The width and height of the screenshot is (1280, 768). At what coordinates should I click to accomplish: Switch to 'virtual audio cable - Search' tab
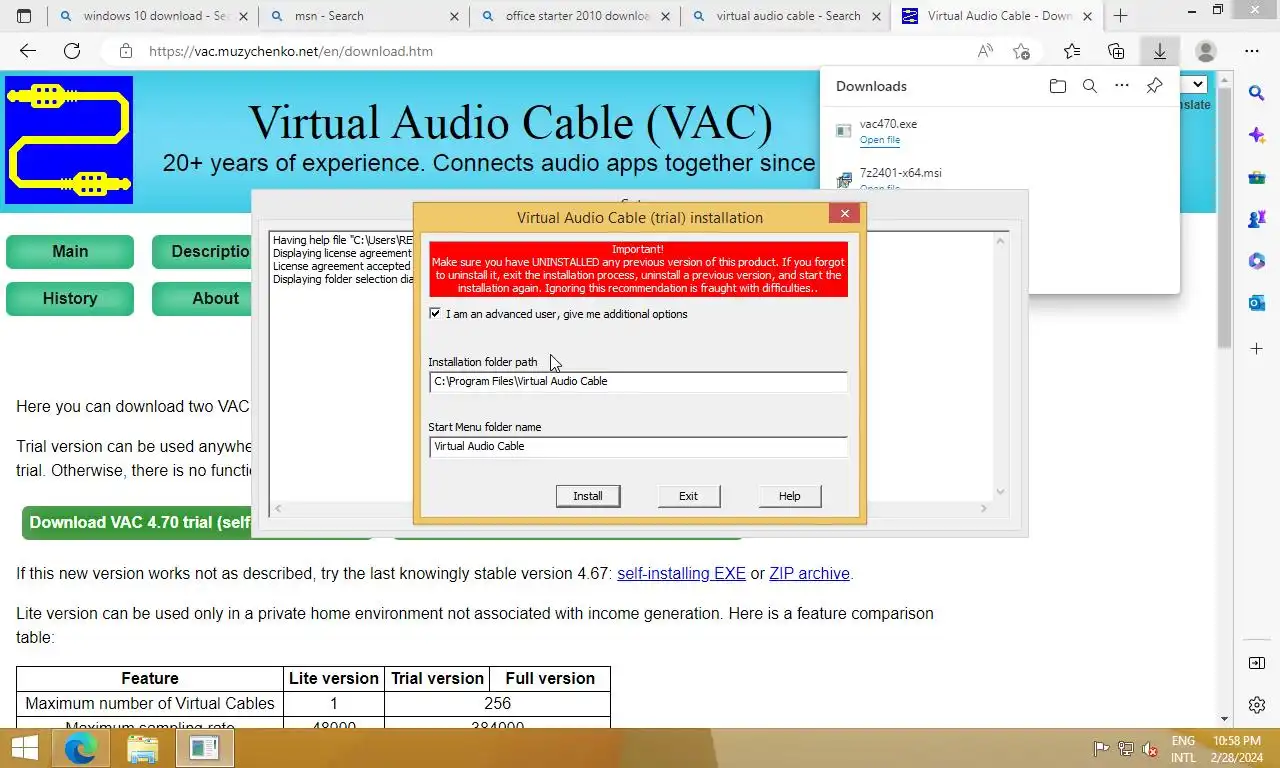[x=788, y=16]
